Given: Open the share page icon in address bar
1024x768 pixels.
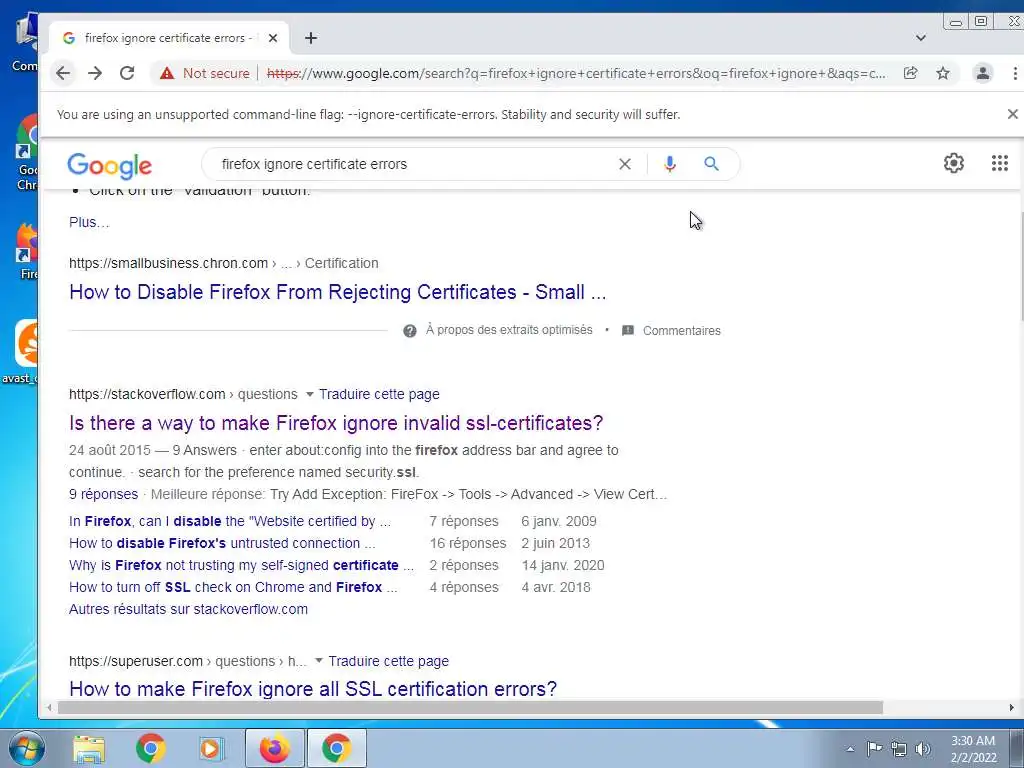Looking at the screenshot, I should click(910, 73).
